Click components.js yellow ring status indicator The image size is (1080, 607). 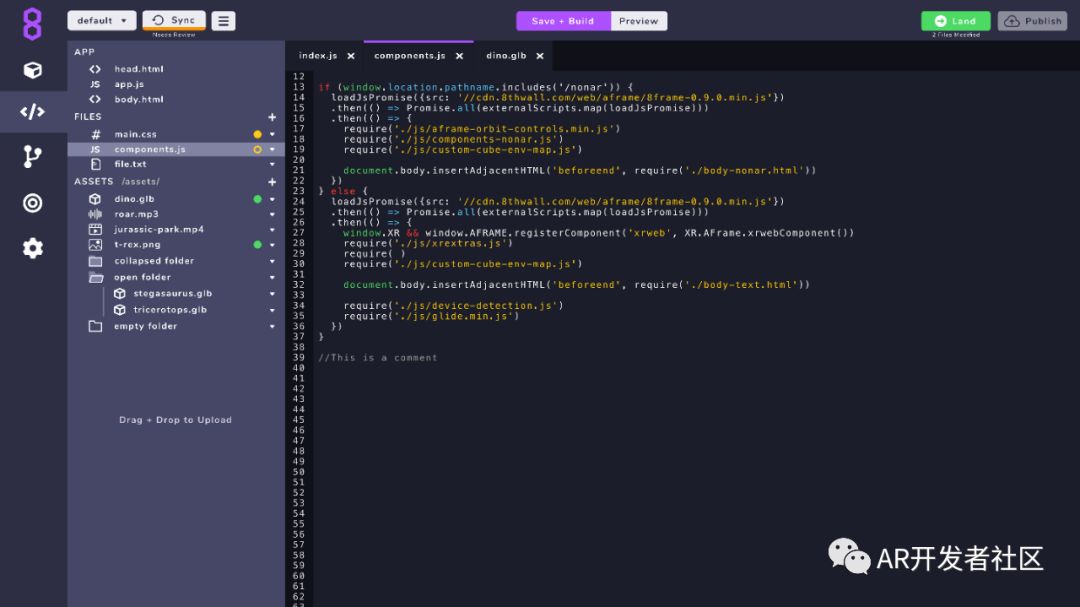click(258, 150)
